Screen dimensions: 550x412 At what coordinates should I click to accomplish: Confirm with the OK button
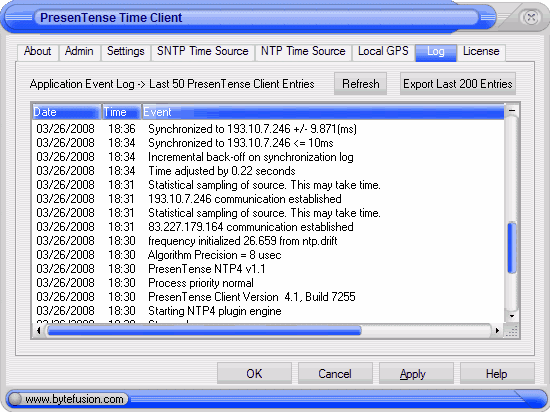254,373
